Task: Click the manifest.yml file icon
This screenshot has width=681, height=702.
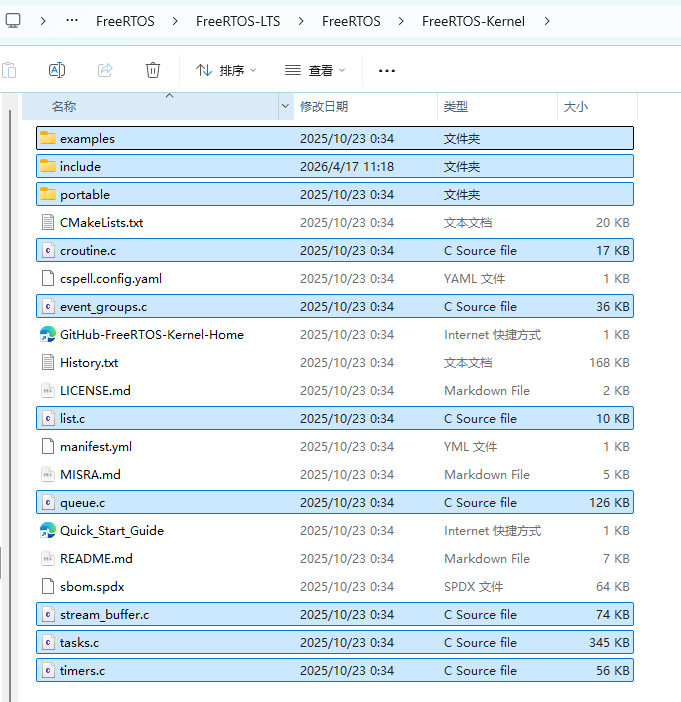Action: click(48, 446)
